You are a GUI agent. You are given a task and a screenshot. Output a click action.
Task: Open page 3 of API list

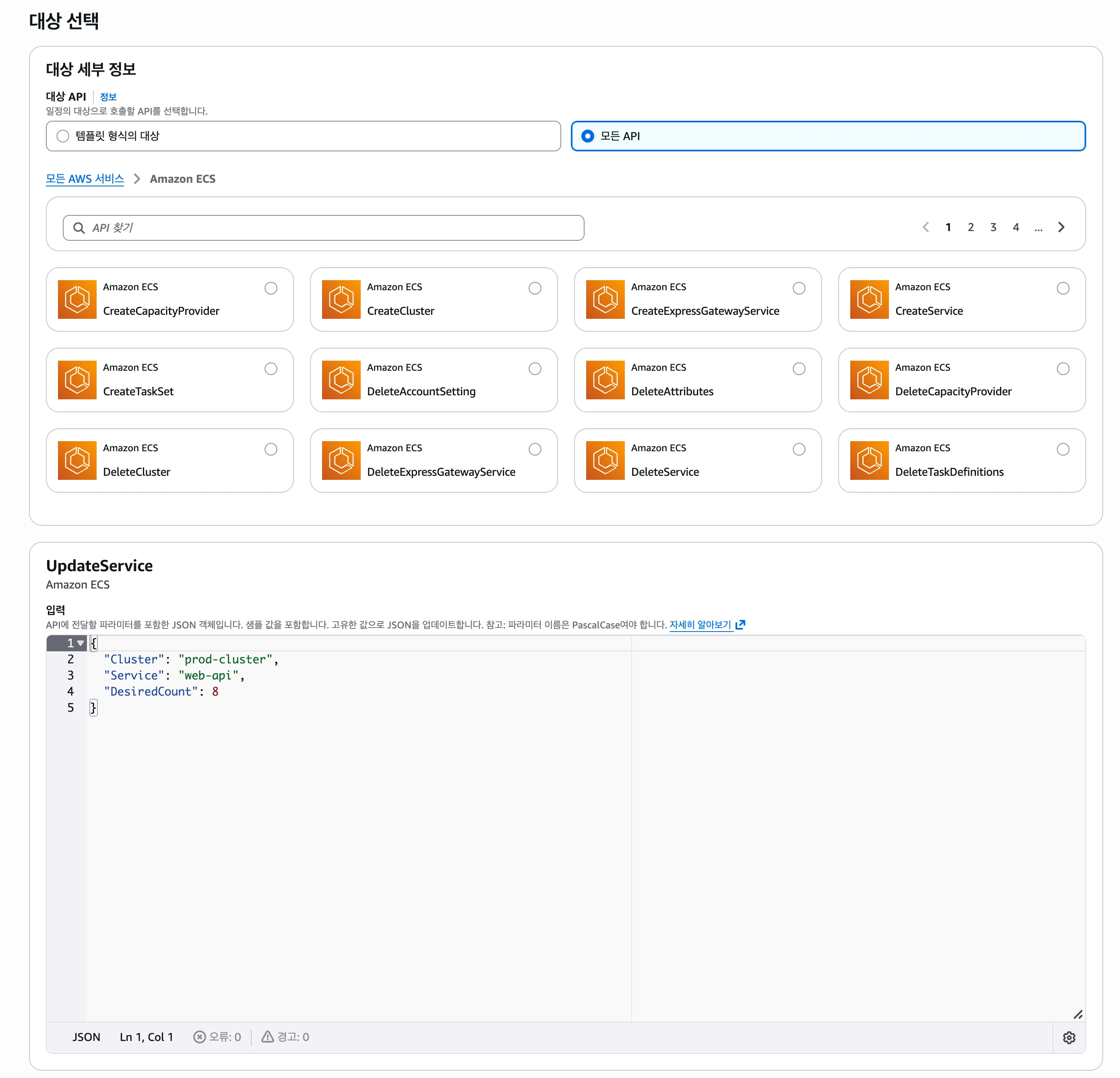tap(993, 227)
